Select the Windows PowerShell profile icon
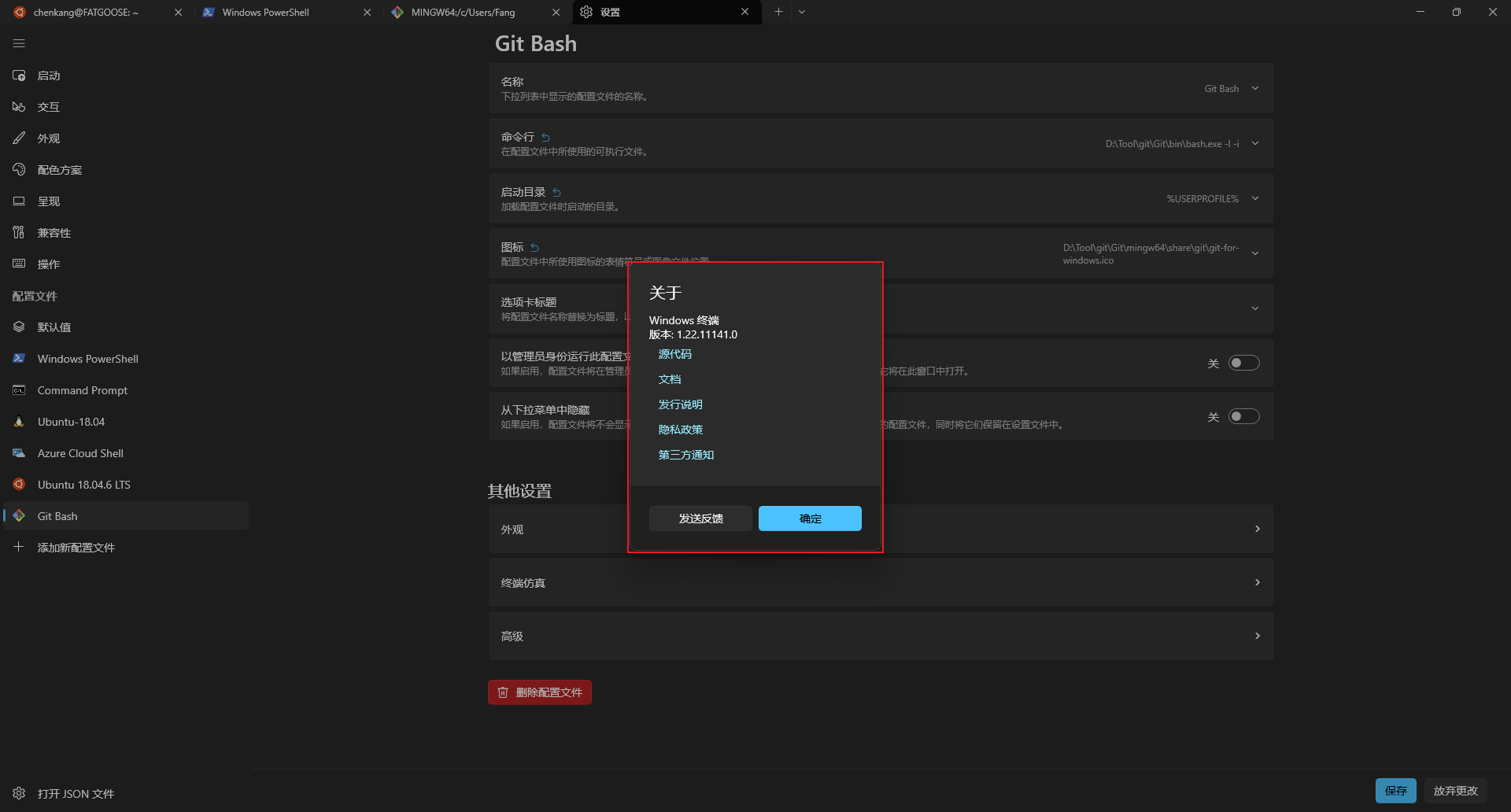The image size is (1511, 812). coord(19,359)
